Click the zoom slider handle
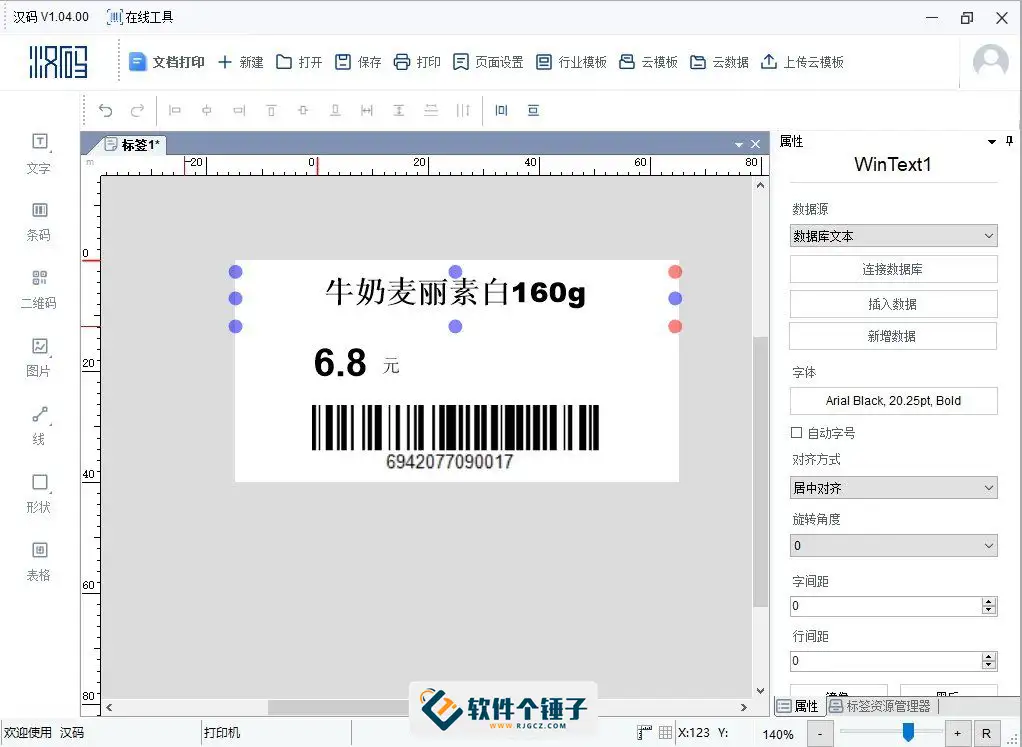Screen dimensions: 1022x747 click(x=908, y=732)
